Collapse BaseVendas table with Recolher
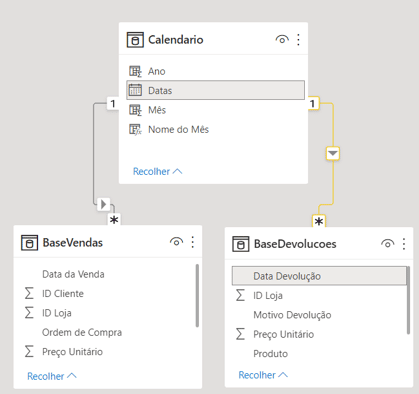The image size is (419, 394). coord(52,376)
